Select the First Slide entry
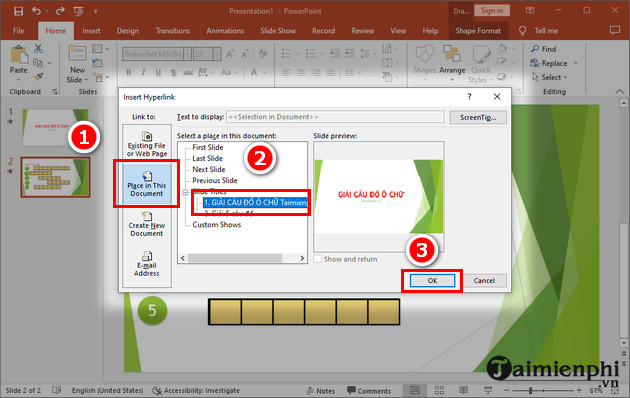This screenshot has height=398, width=630. (x=207, y=147)
